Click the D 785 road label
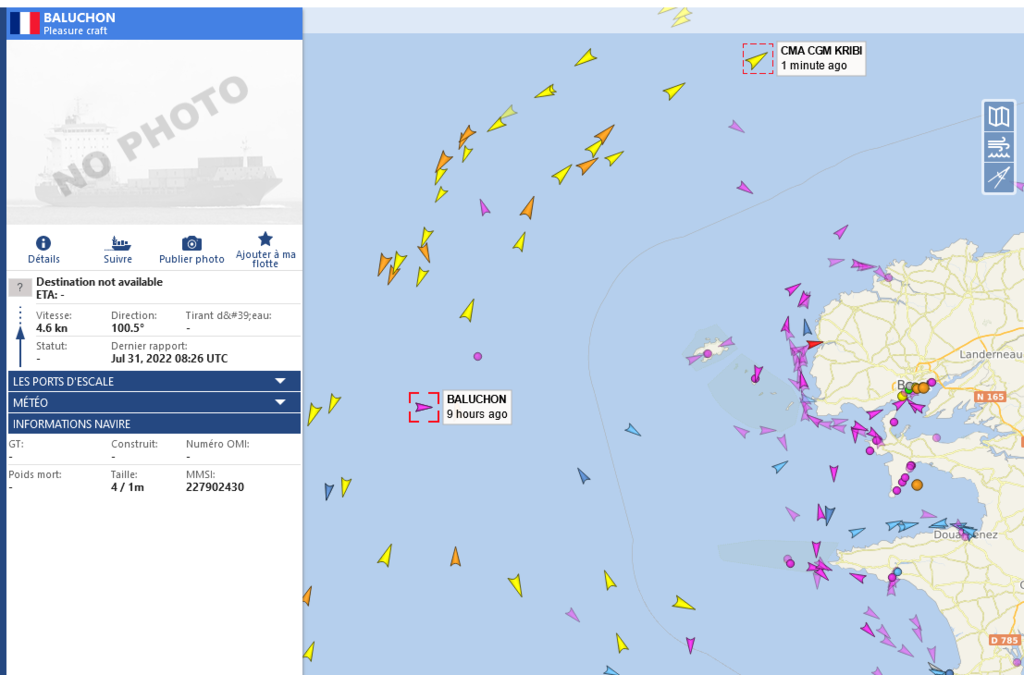Viewport: 1024px width, 675px height. point(1004,640)
